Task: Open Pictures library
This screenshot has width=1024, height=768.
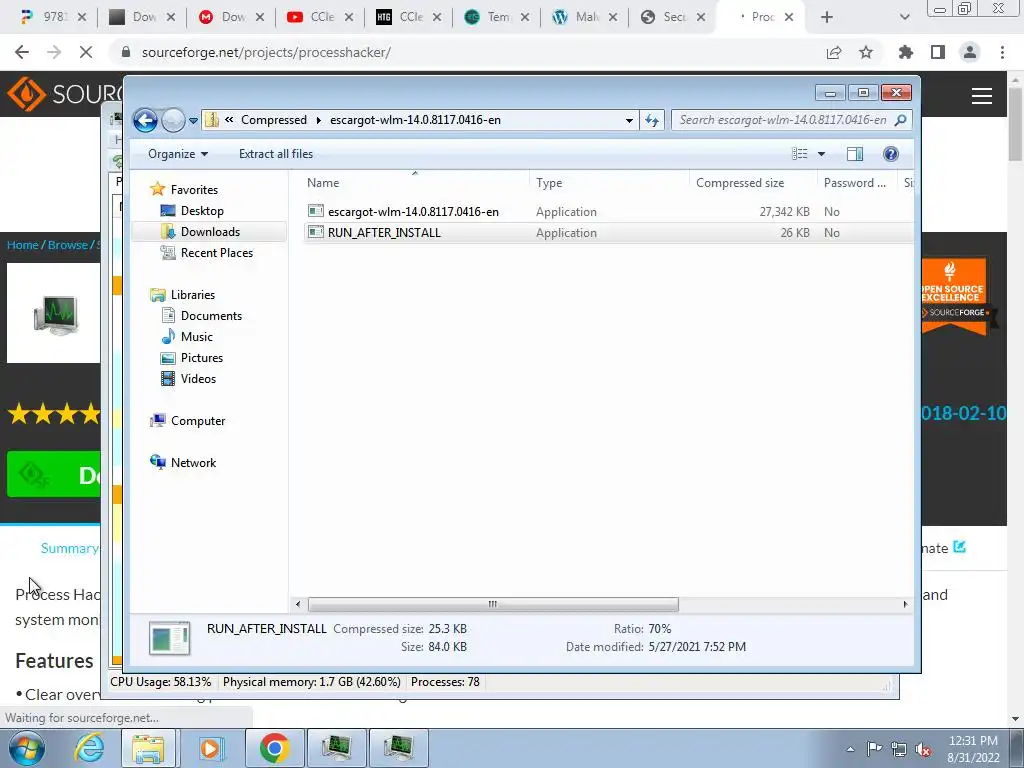Action: [202, 357]
